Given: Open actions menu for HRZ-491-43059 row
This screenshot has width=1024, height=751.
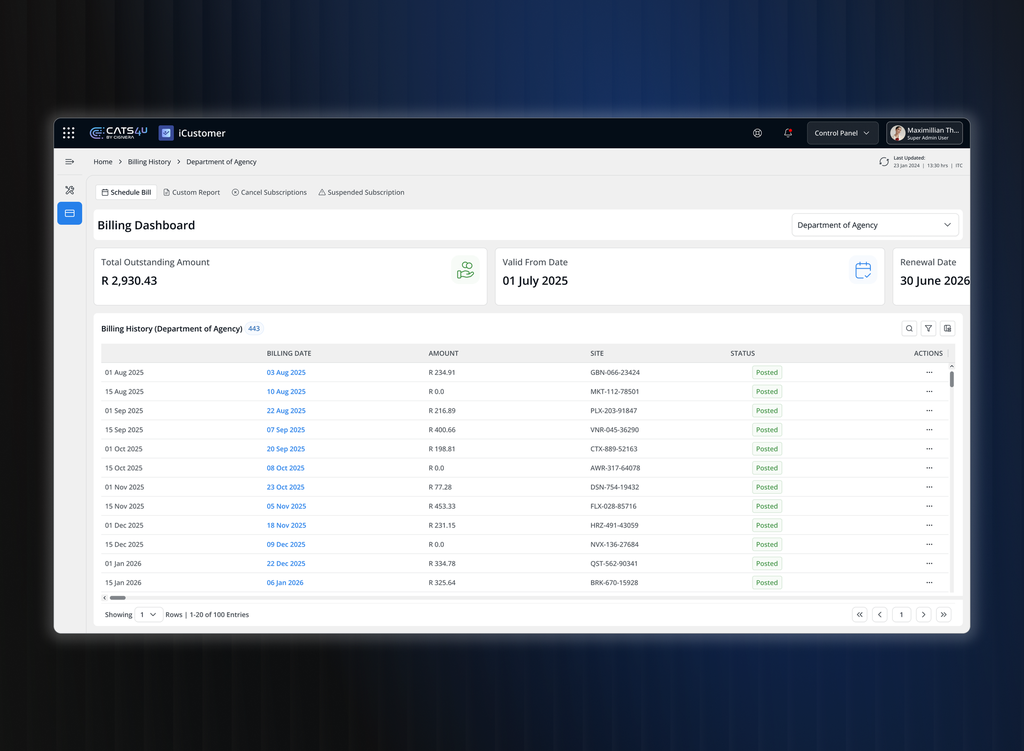Looking at the screenshot, I should (x=929, y=526).
